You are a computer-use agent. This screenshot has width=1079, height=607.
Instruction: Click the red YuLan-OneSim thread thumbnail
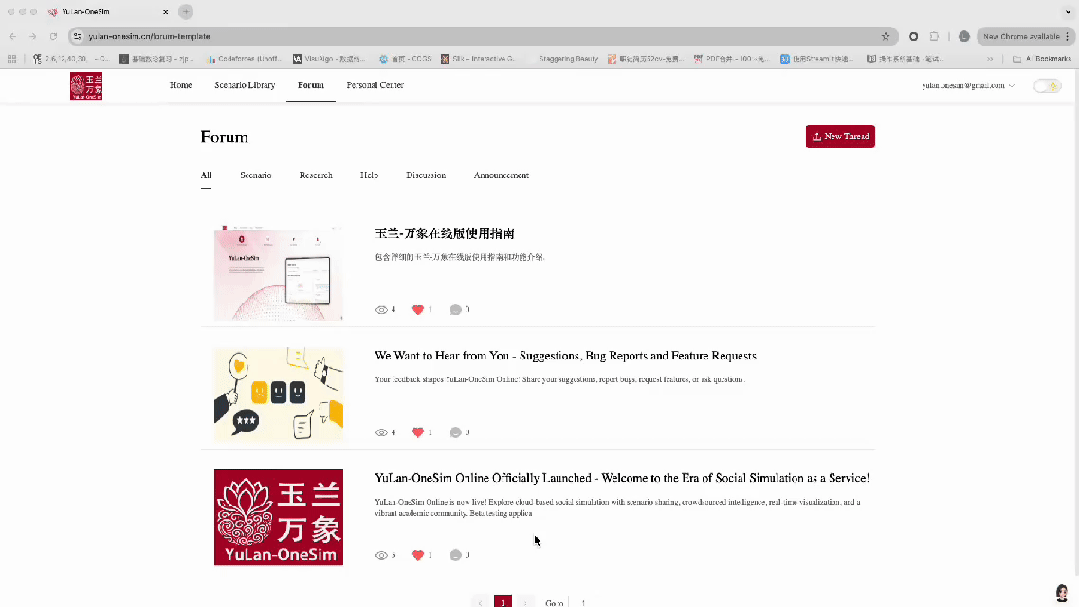pos(278,517)
